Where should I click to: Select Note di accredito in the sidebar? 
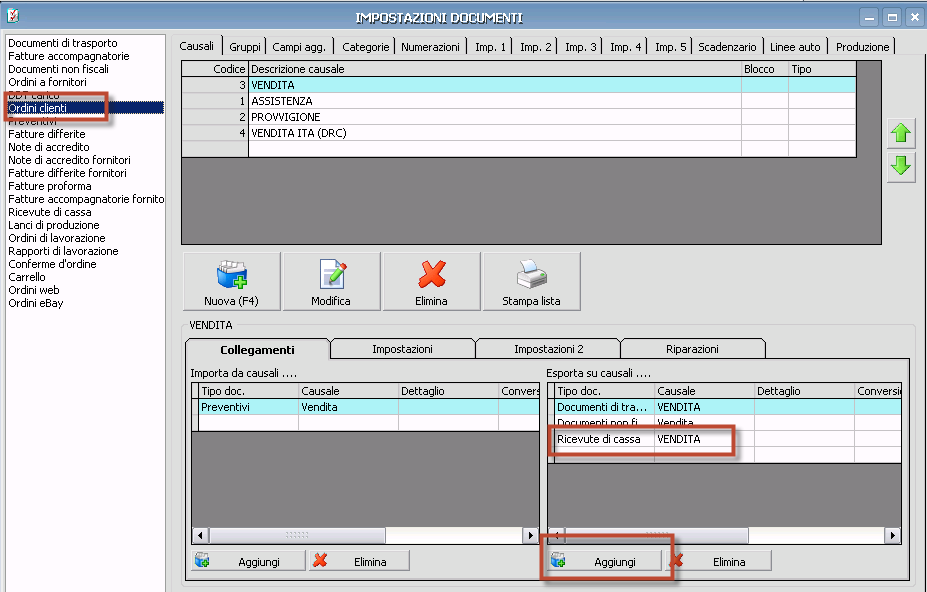click(x=49, y=147)
